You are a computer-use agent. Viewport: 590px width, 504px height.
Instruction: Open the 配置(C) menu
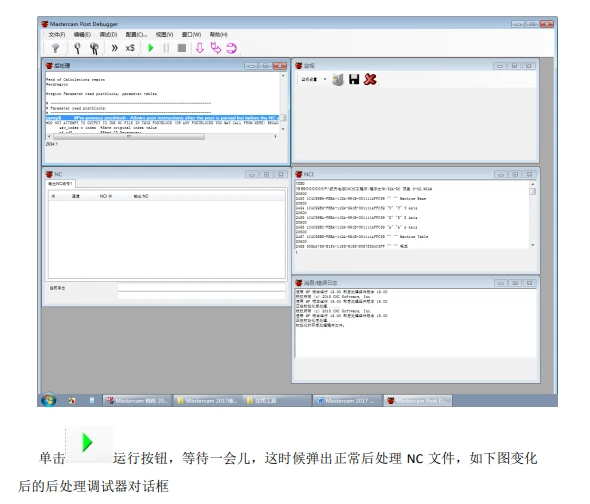point(136,35)
